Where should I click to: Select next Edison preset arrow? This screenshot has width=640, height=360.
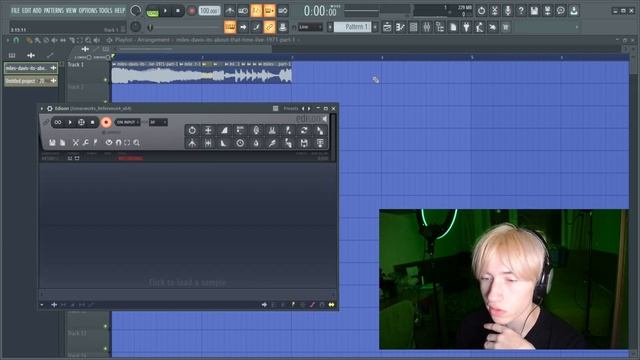coord(309,109)
